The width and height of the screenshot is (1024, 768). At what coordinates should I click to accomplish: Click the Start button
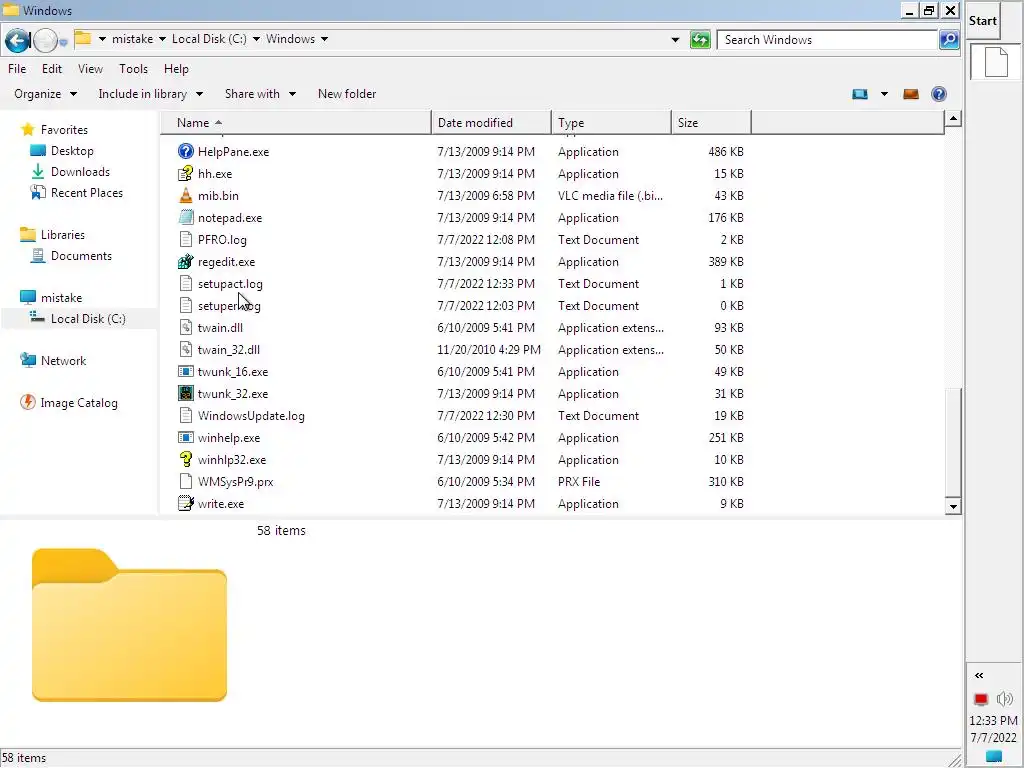coord(983,21)
